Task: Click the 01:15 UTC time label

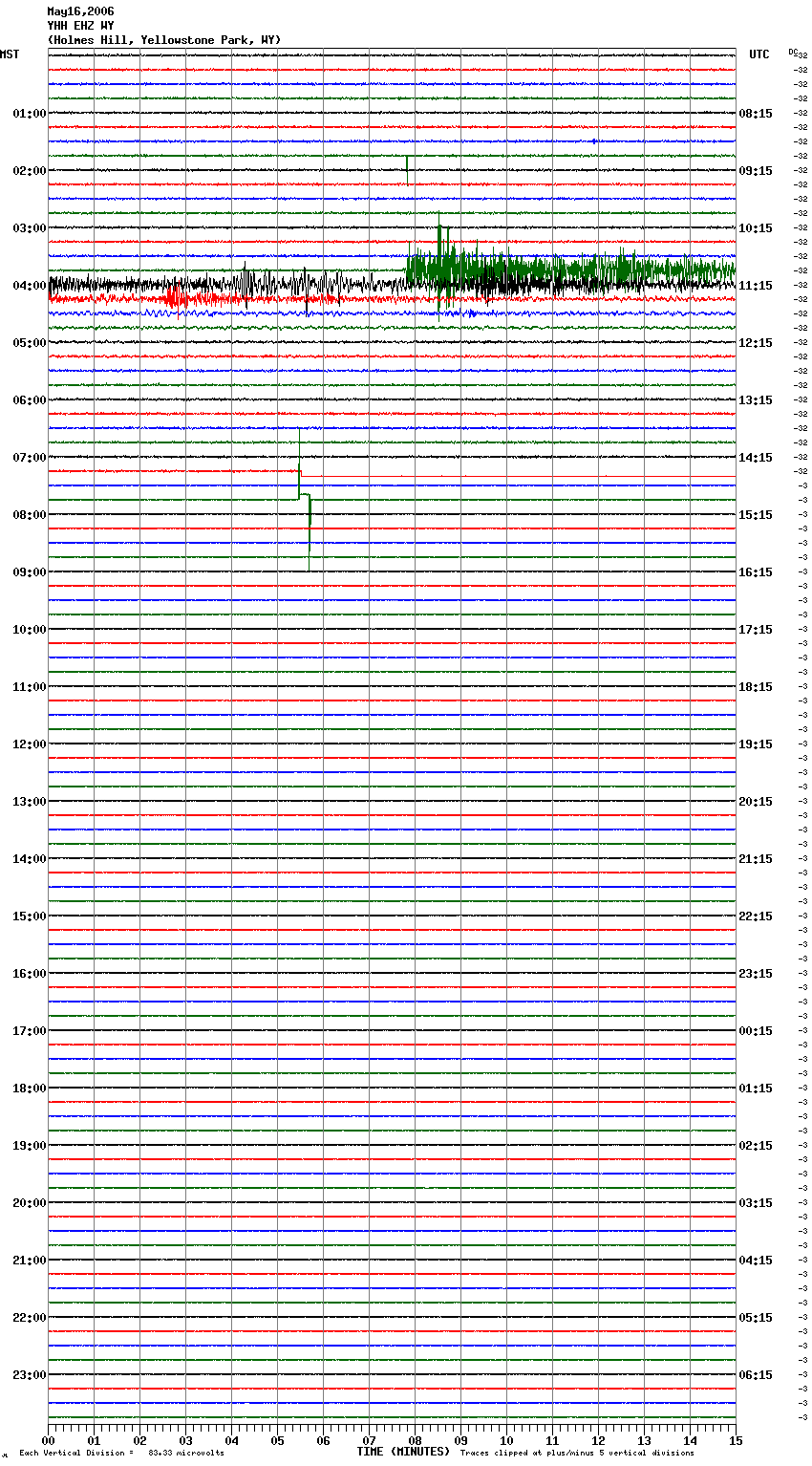Action: 756,1089
